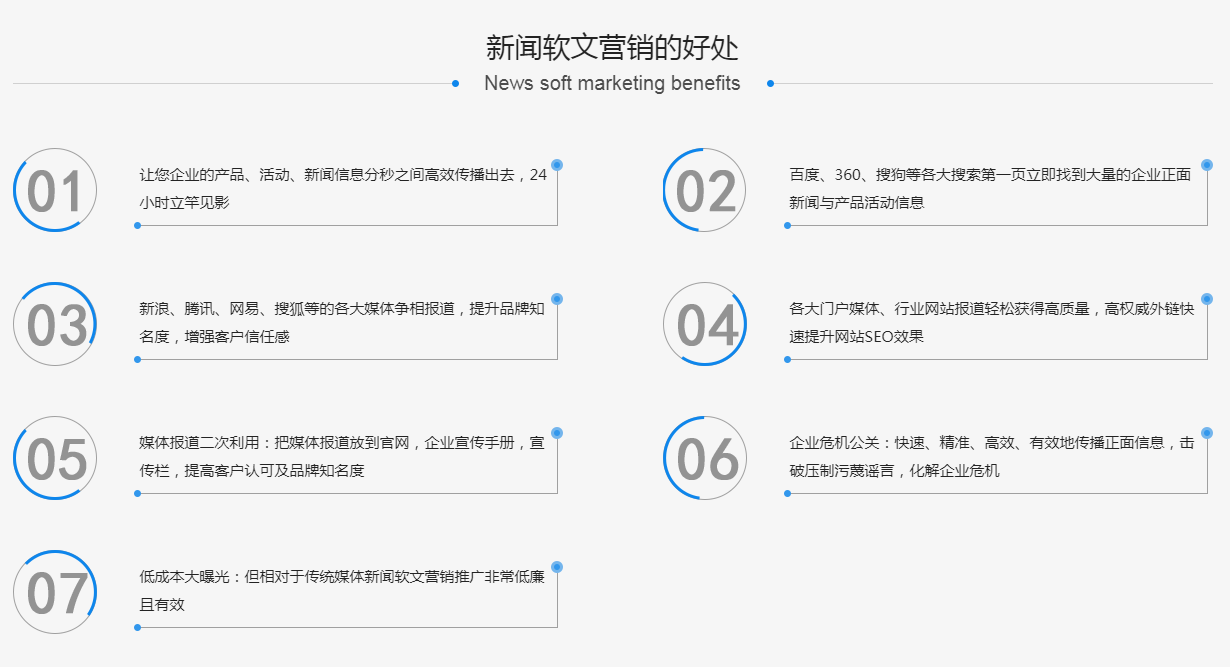Screen dimensions: 1230x667
Task: Click the line 破压制污蔑谣言，化解企业危机
Action: tap(894, 470)
